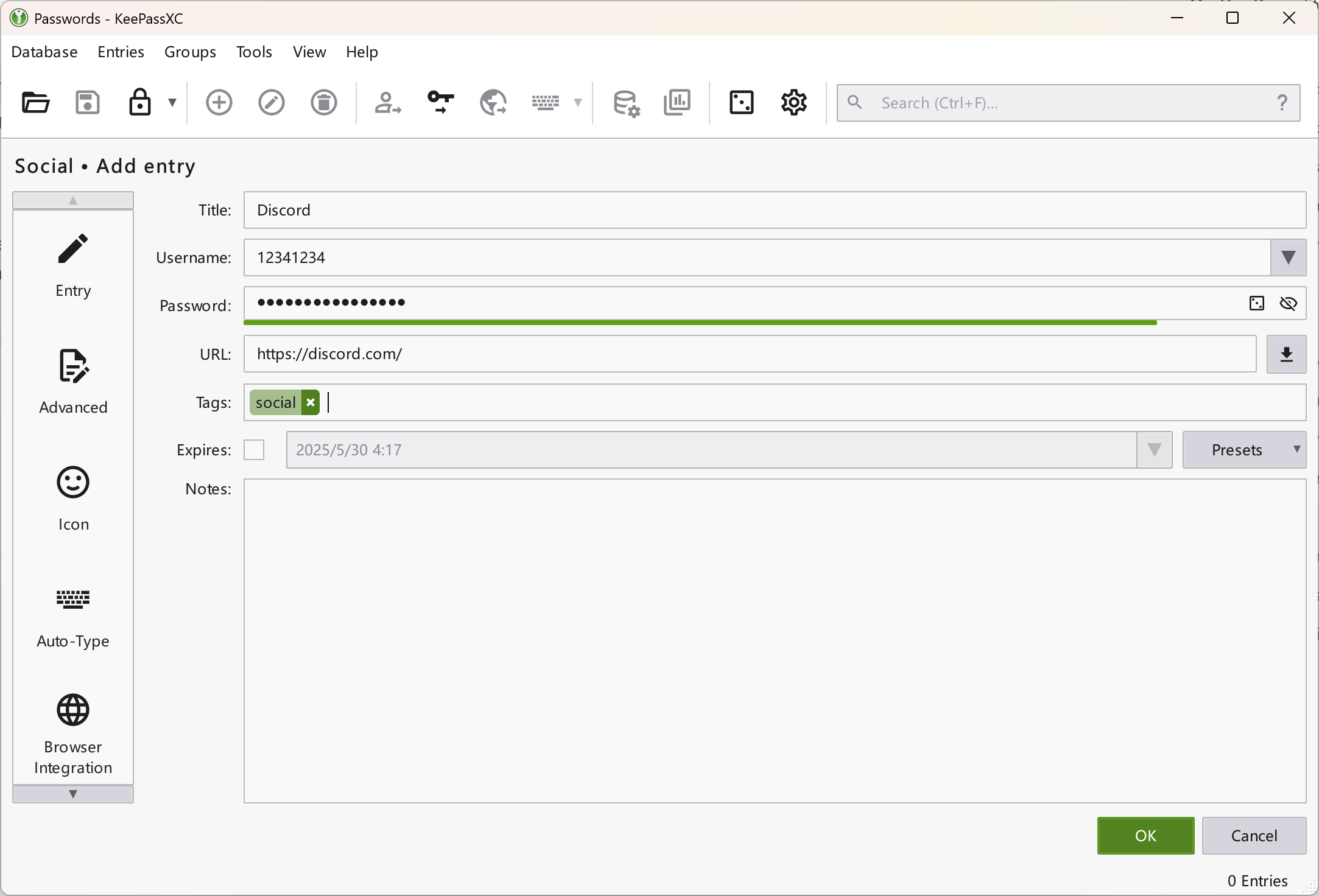The height and width of the screenshot is (896, 1319).
Task: Click the '0 Entries' status text
Action: [1257, 881]
